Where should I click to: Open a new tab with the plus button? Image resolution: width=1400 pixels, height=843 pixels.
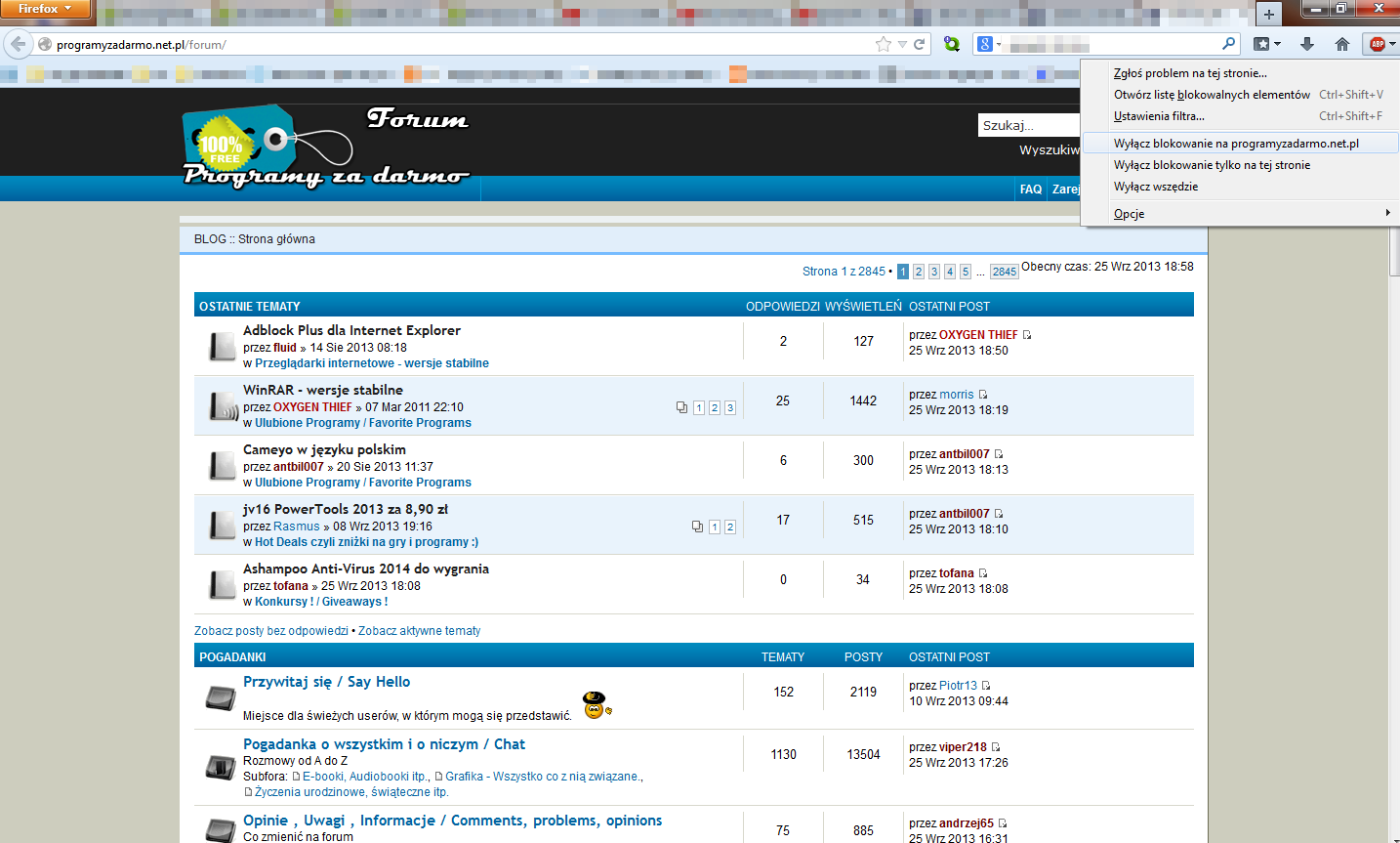pyautogui.click(x=1268, y=14)
